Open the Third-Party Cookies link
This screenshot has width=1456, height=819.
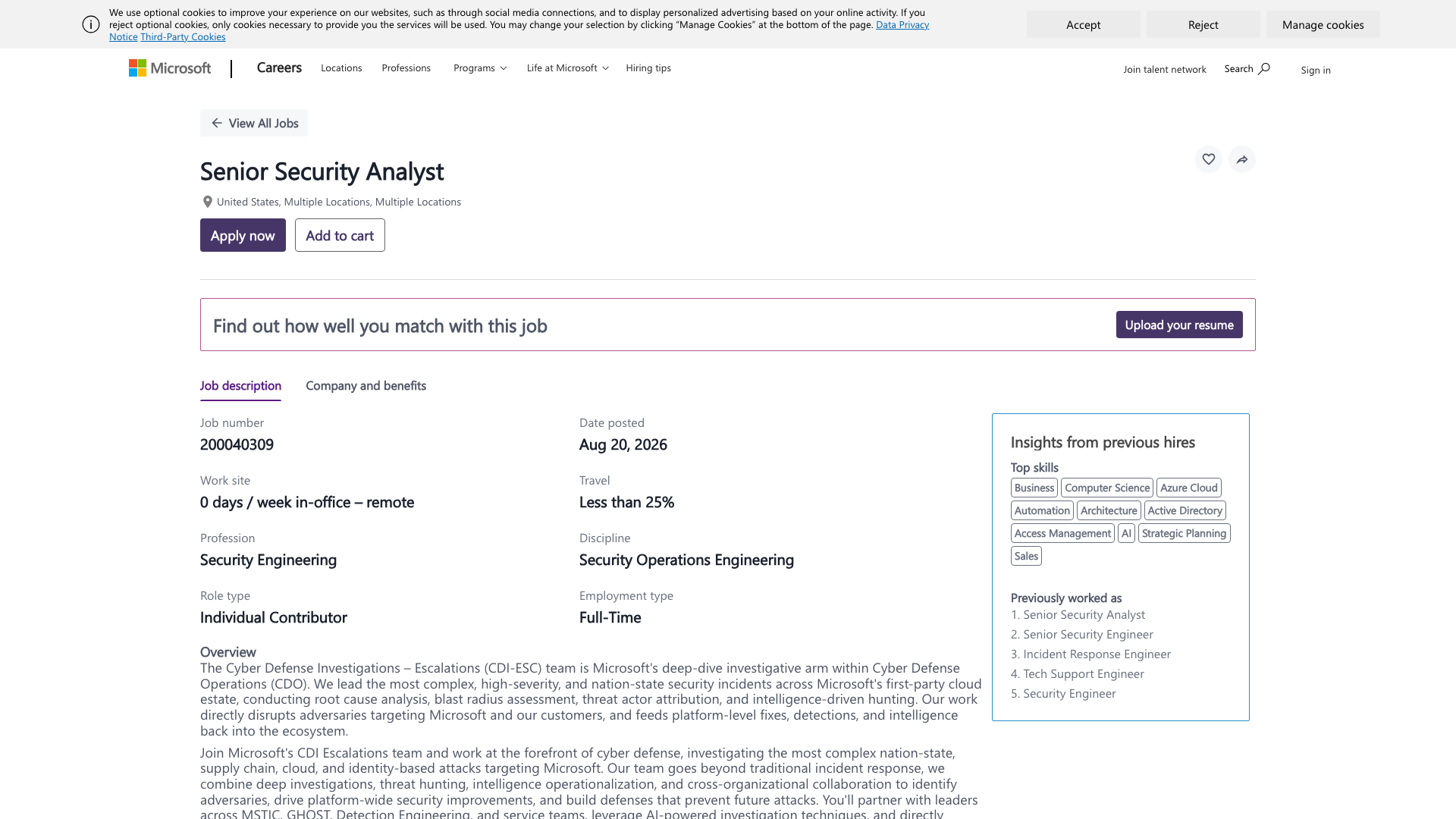pyautogui.click(x=183, y=37)
